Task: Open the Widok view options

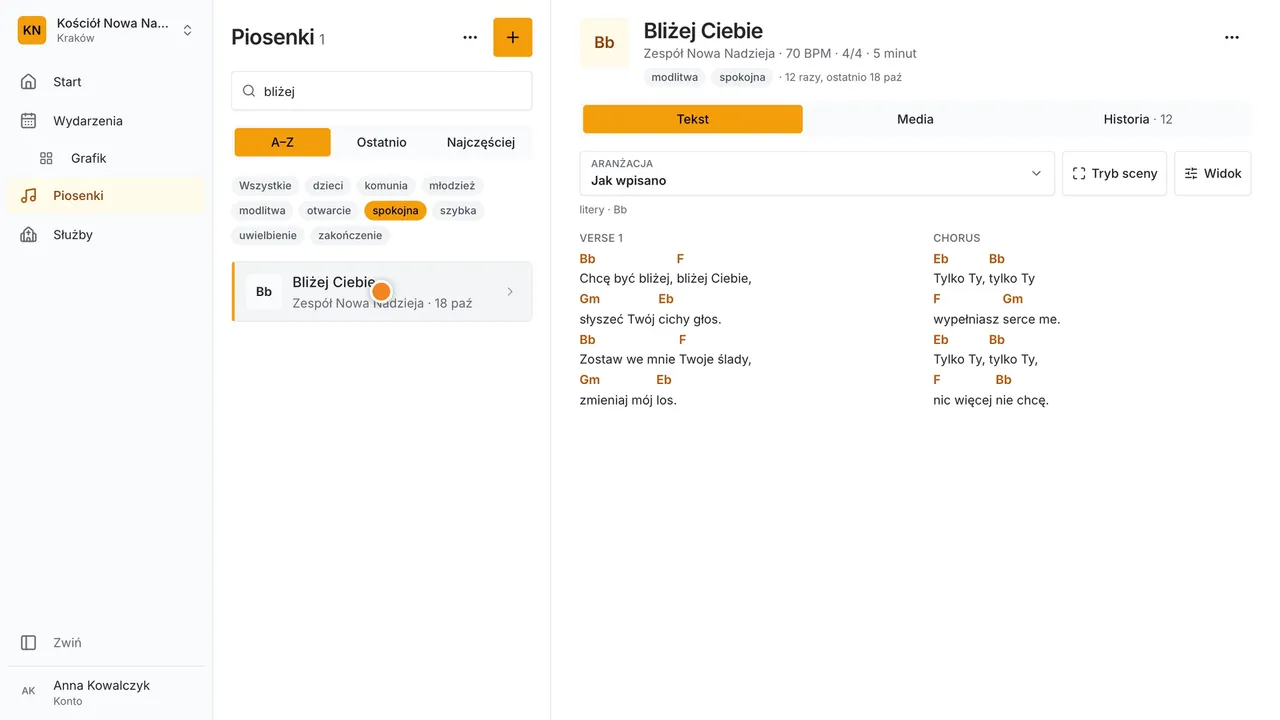Action: coord(1213,173)
